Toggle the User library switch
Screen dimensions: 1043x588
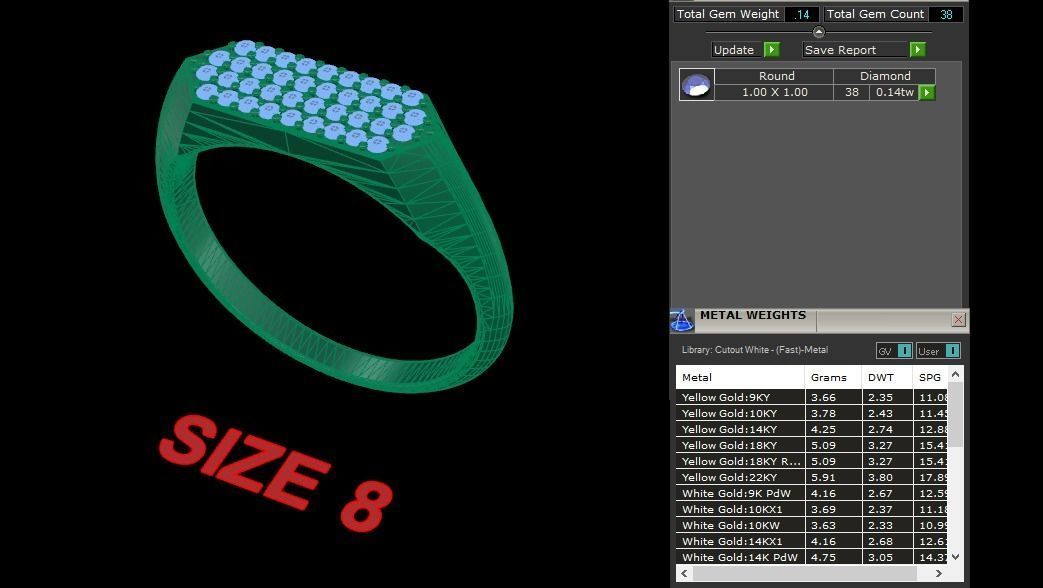953,351
